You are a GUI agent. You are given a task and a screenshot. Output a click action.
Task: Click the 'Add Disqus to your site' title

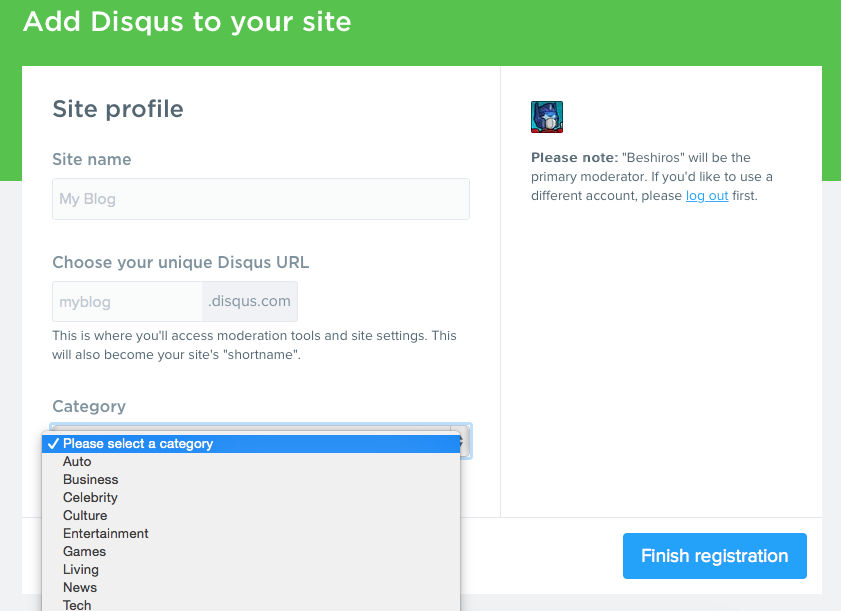(x=187, y=22)
